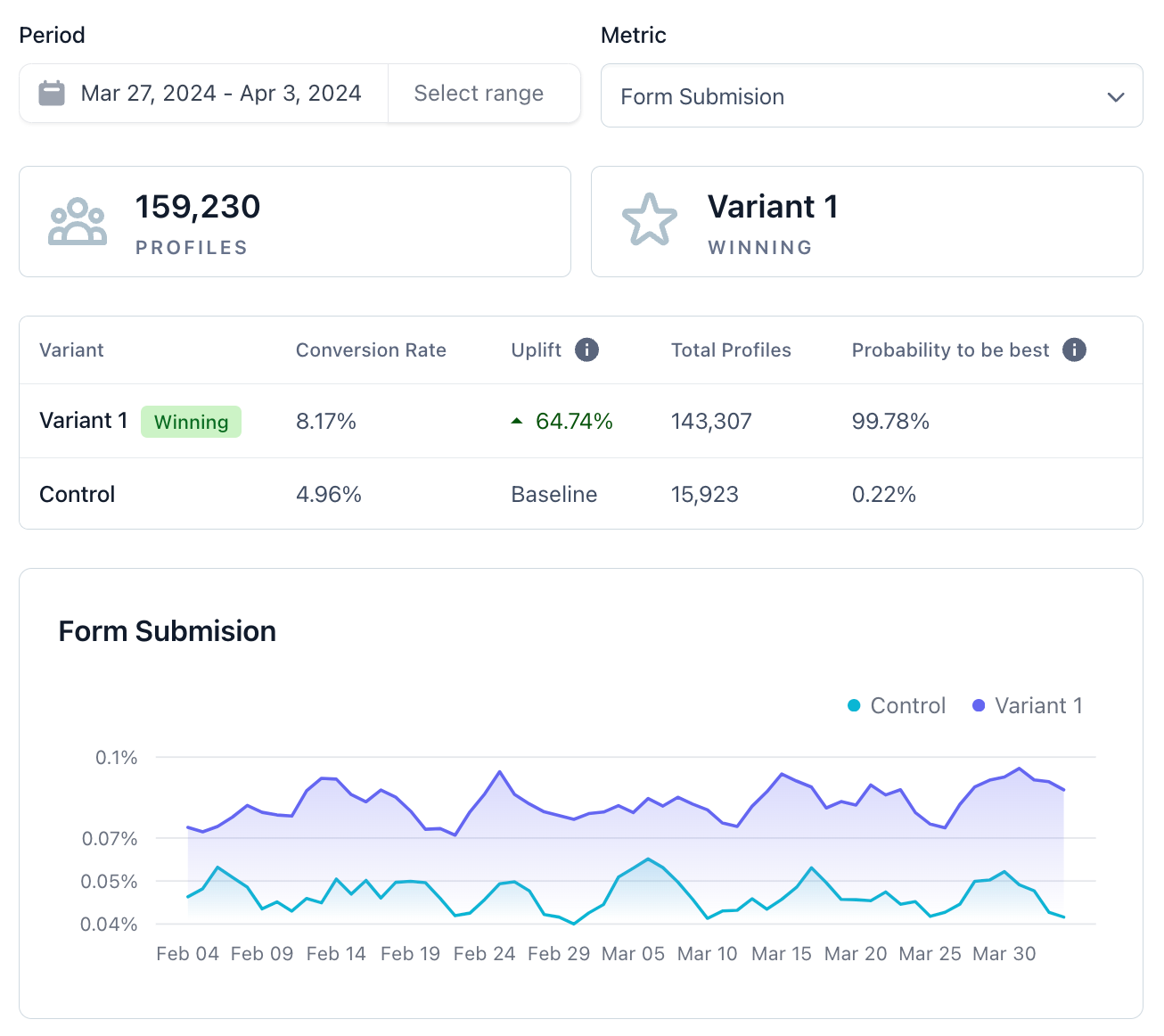Screen dimensions: 1164x1036
Task: Click the 0.1% y-axis label
Action: (117, 758)
